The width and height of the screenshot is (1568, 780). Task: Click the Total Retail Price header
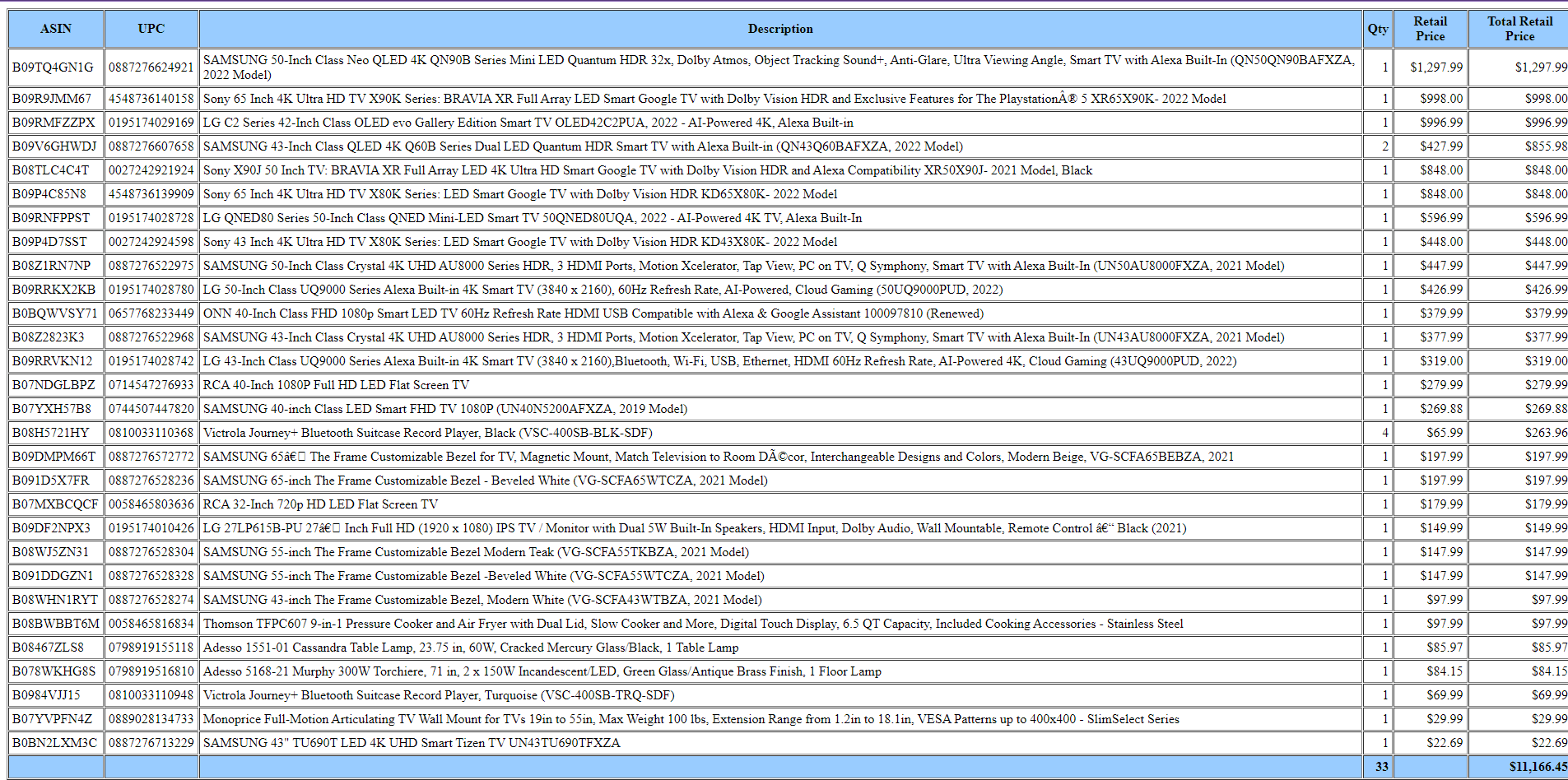pos(1519,29)
